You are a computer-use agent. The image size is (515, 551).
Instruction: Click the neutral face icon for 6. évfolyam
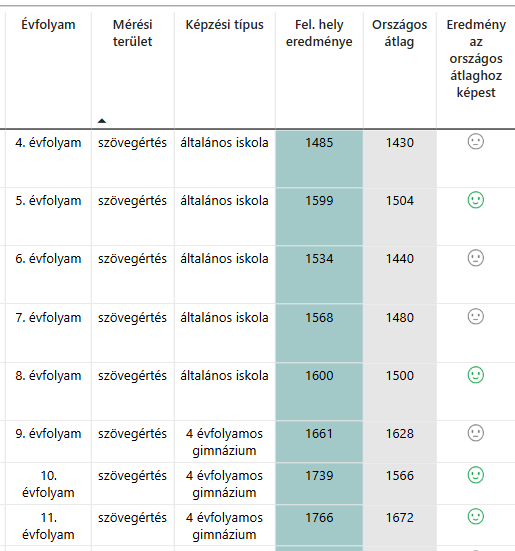[x=476, y=258]
